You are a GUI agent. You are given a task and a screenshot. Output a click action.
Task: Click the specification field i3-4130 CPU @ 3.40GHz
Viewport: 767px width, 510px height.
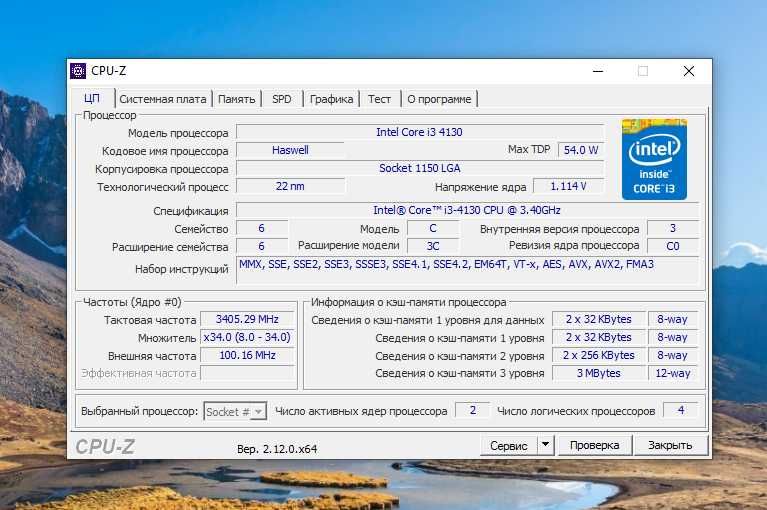pos(467,210)
